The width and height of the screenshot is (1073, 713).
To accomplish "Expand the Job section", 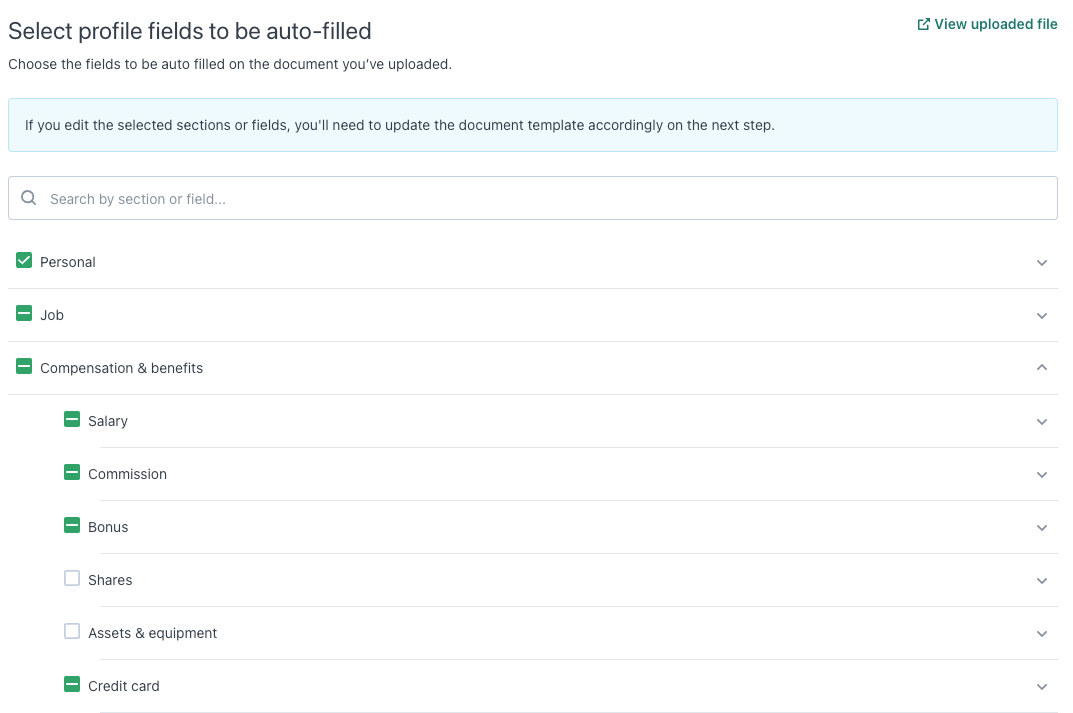I will 1041,315.
